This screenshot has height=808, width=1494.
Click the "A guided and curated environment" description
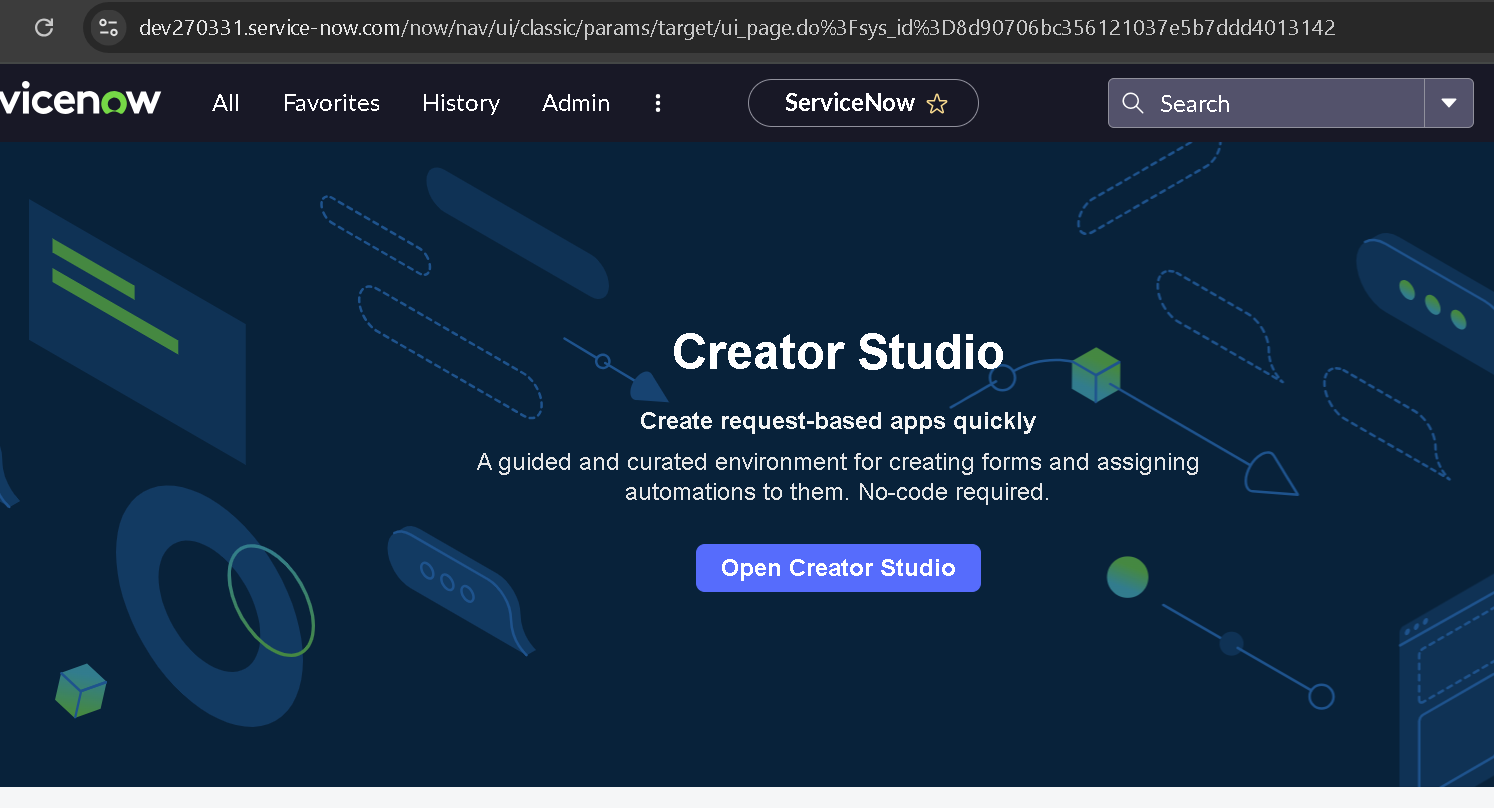[838, 477]
